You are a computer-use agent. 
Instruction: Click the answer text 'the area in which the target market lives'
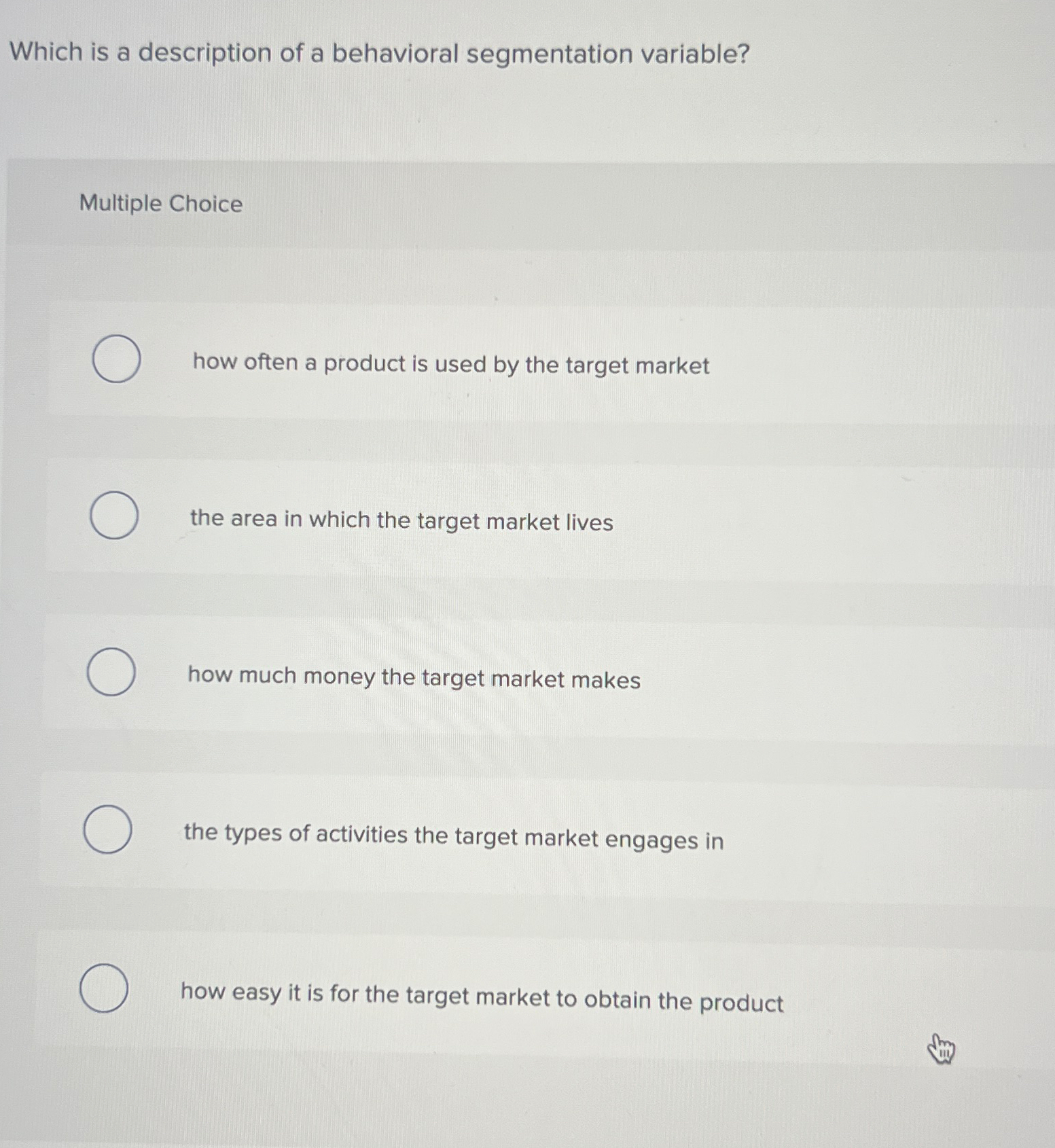coord(401,520)
